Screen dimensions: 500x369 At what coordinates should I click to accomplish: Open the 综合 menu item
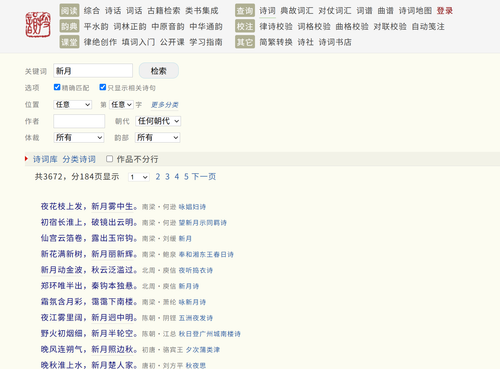click(92, 11)
